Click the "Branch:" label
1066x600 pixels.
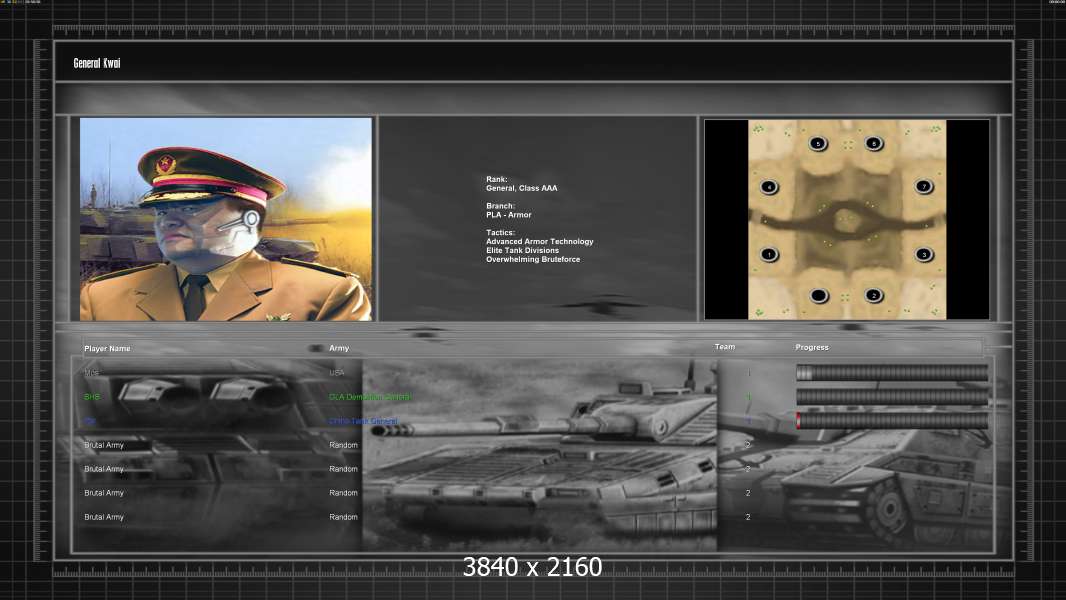(x=500, y=206)
